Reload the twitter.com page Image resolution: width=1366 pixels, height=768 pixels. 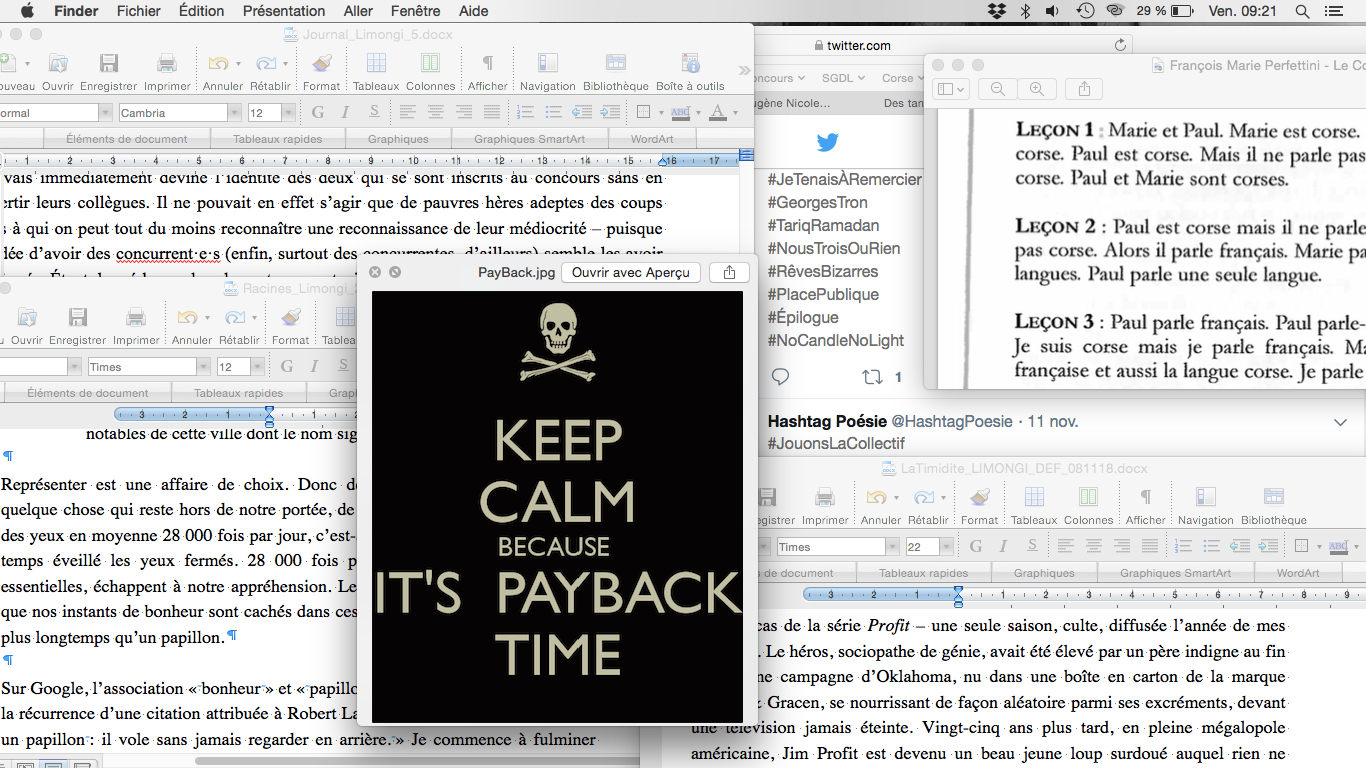click(x=1120, y=45)
